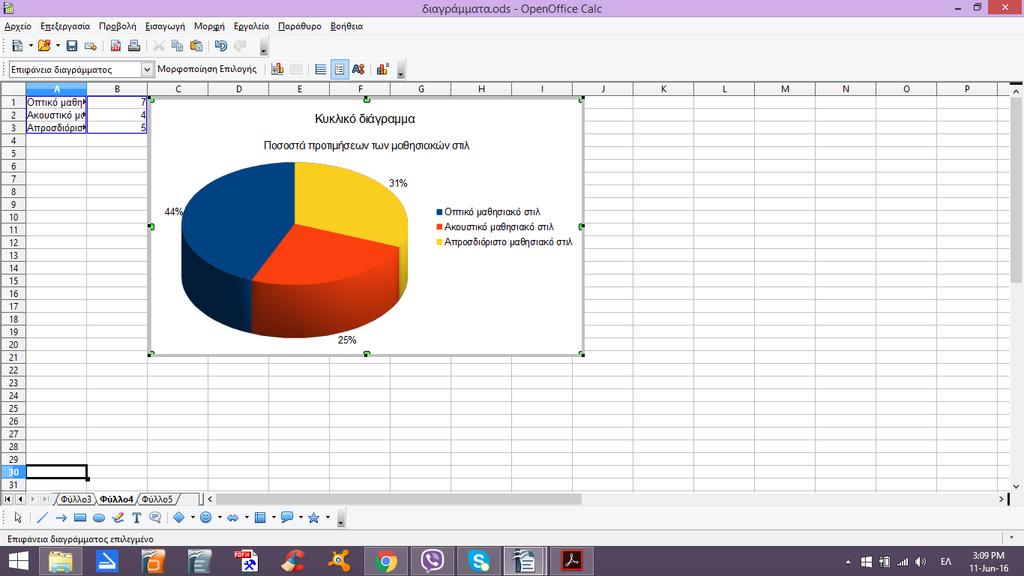Select the Callouts shapes blue bubble
1024x576 pixels.
coord(287,518)
